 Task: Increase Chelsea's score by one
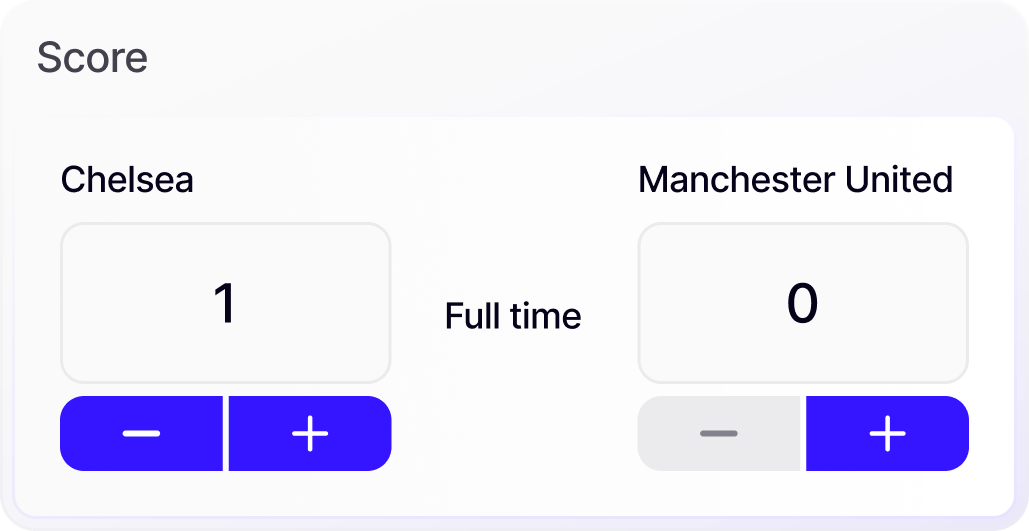pos(310,433)
